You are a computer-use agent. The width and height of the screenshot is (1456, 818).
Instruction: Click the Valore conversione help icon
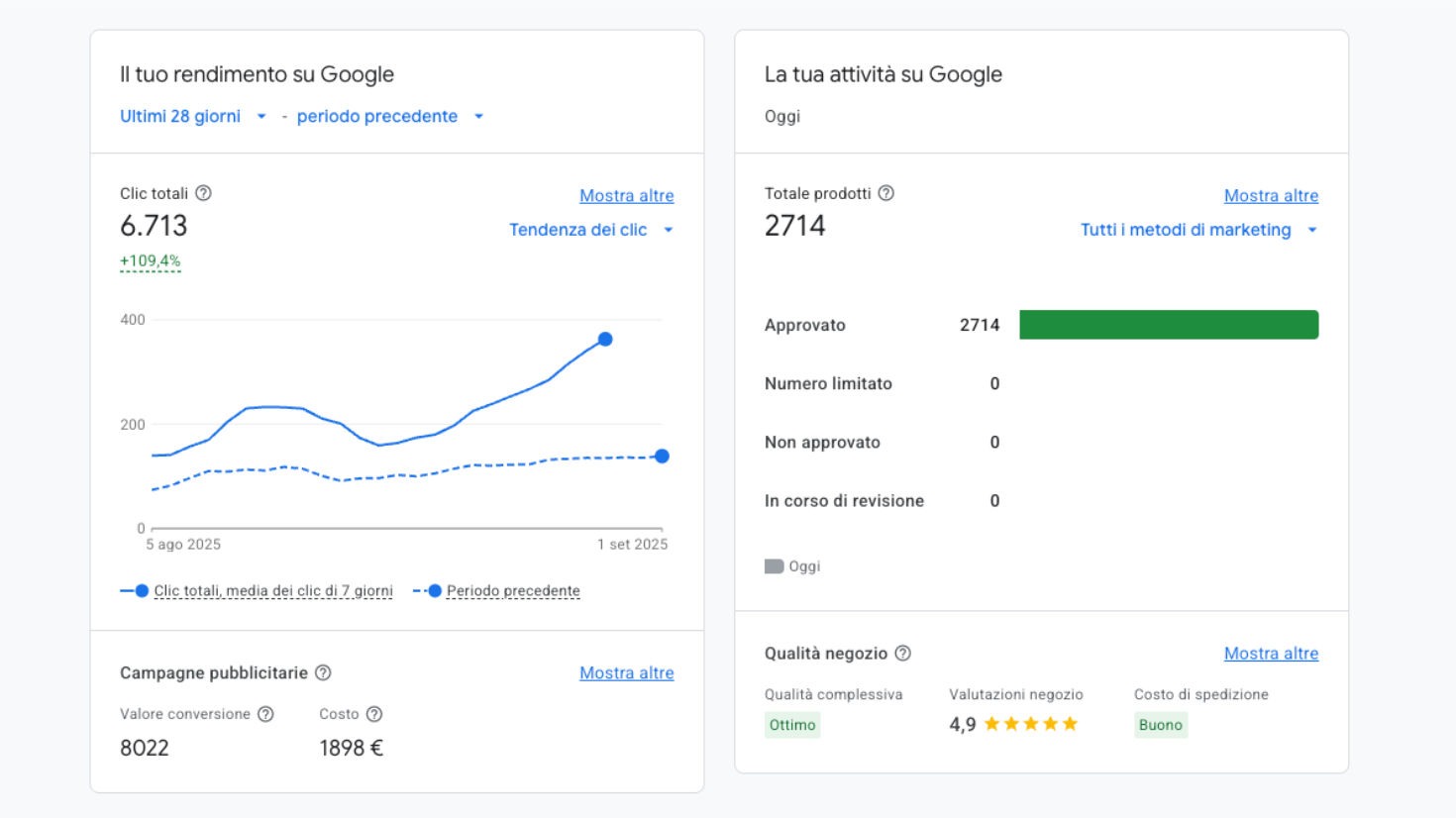pos(264,713)
